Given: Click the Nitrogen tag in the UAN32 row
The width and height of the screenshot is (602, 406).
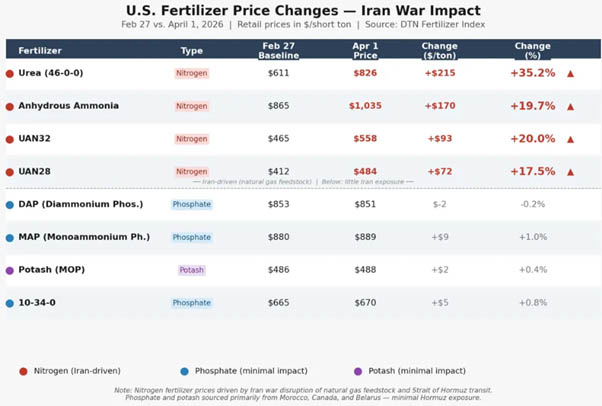Looking at the screenshot, I should [x=192, y=139].
